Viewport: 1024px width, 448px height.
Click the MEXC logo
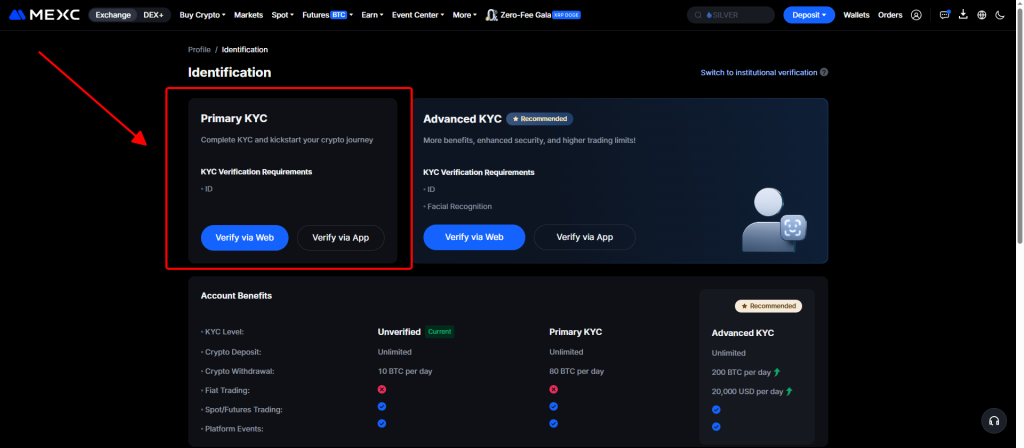coord(44,15)
